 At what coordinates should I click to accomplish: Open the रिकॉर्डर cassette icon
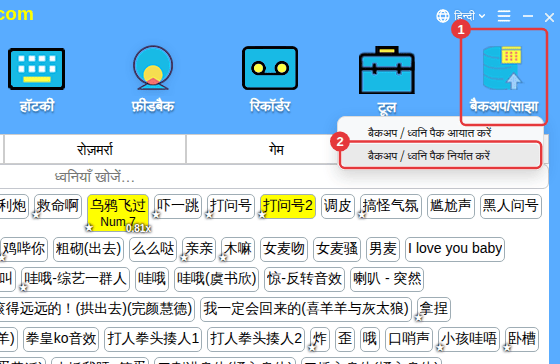coord(270,68)
